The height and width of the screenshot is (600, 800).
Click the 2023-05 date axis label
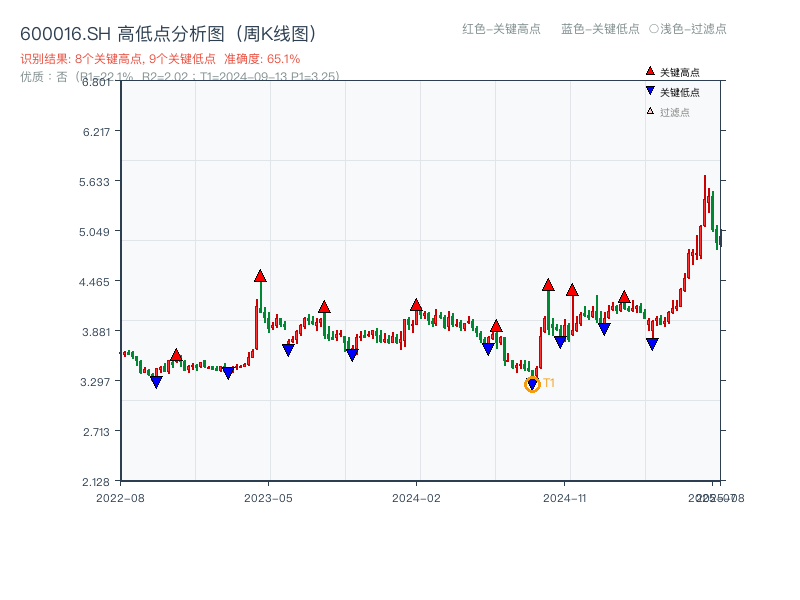pos(268,497)
